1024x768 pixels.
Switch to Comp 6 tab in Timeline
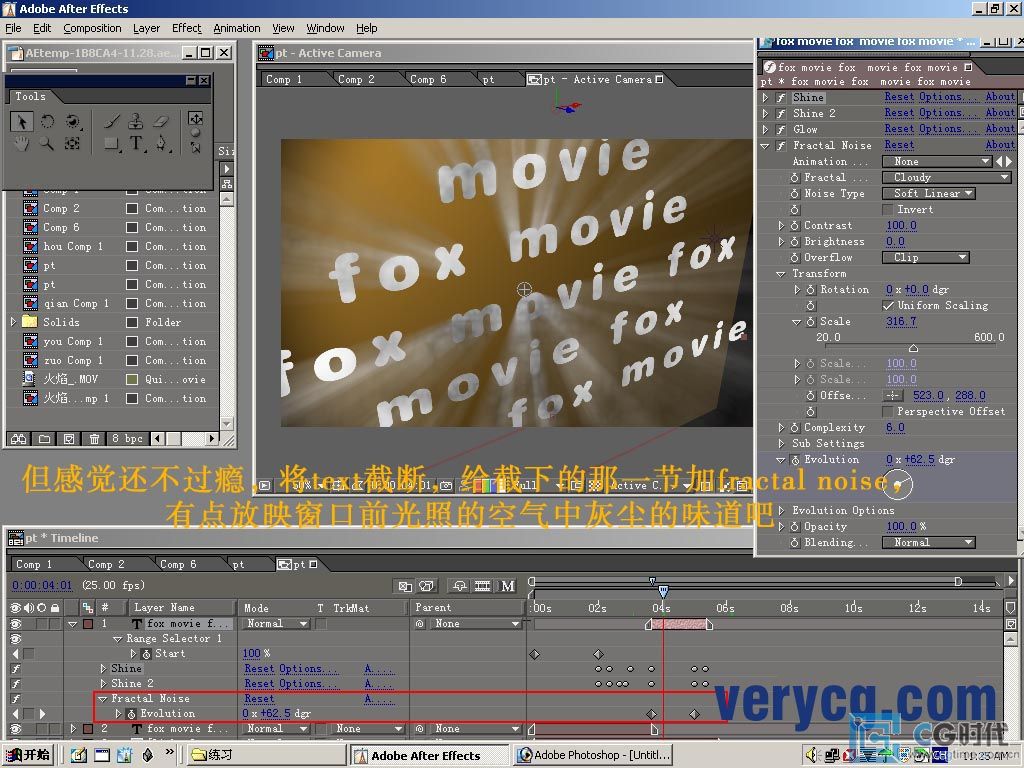tap(178, 564)
